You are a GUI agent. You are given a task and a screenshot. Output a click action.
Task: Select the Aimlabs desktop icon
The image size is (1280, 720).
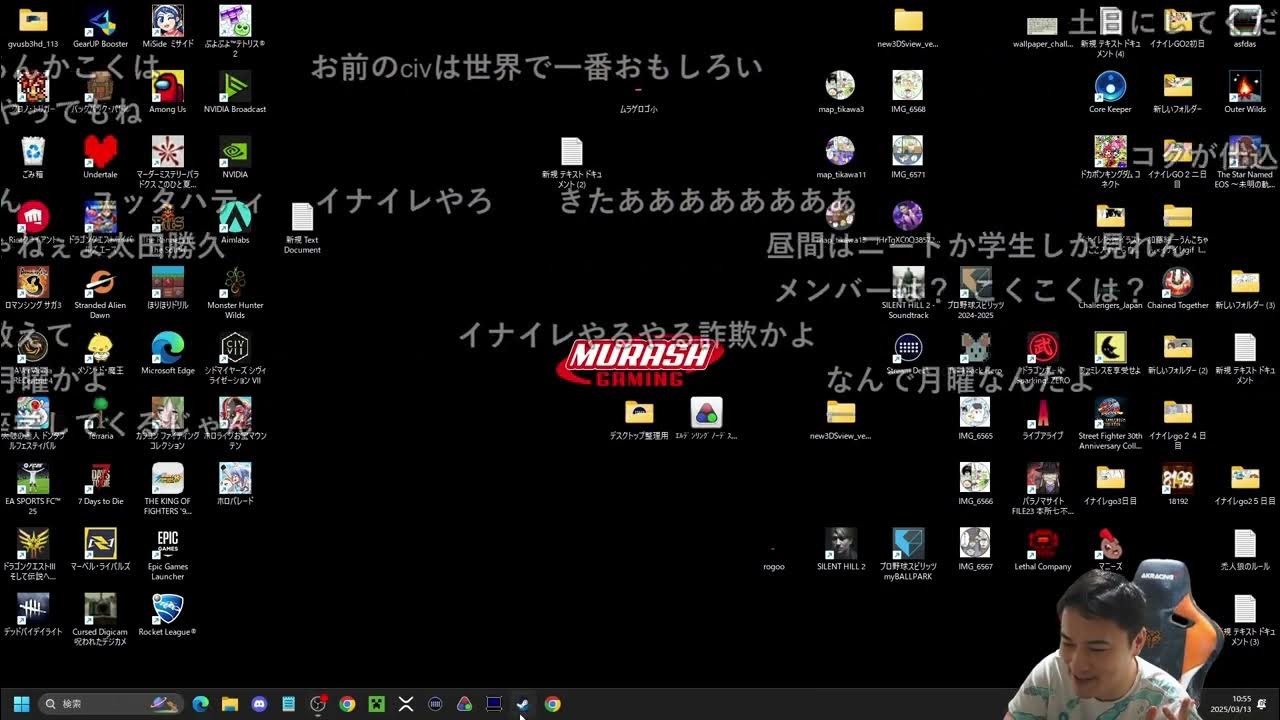(x=235, y=217)
